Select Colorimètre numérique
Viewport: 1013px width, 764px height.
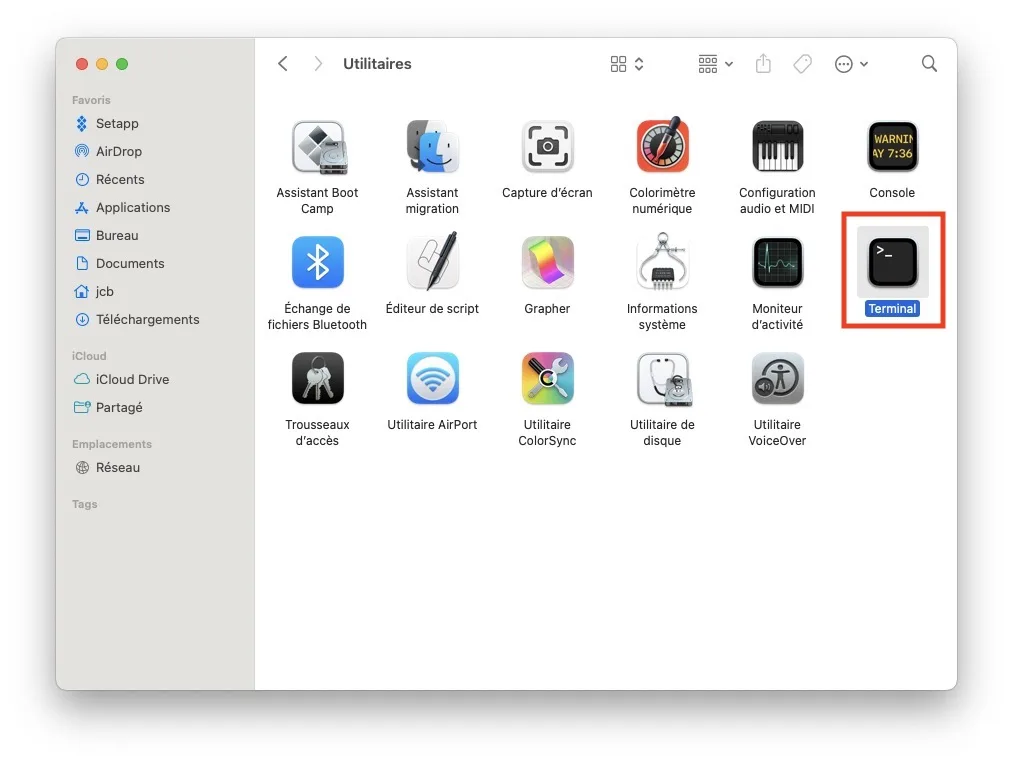[x=662, y=146]
